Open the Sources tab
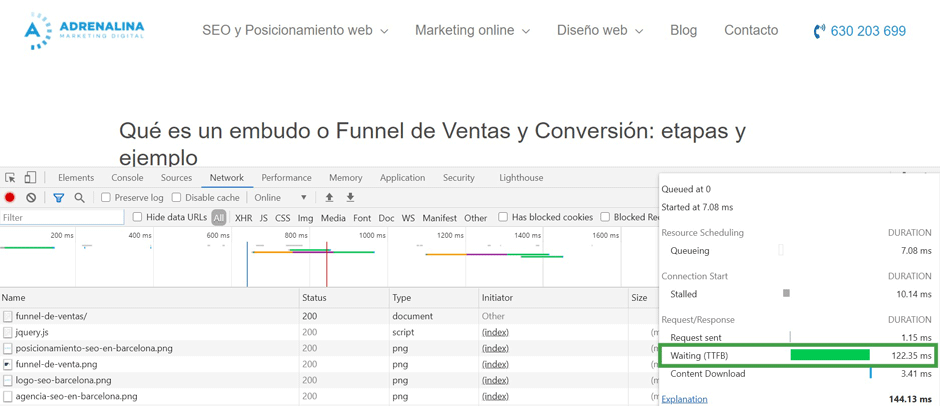Image resolution: width=940 pixels, height=406 pixels. click(x=176, y=178)
